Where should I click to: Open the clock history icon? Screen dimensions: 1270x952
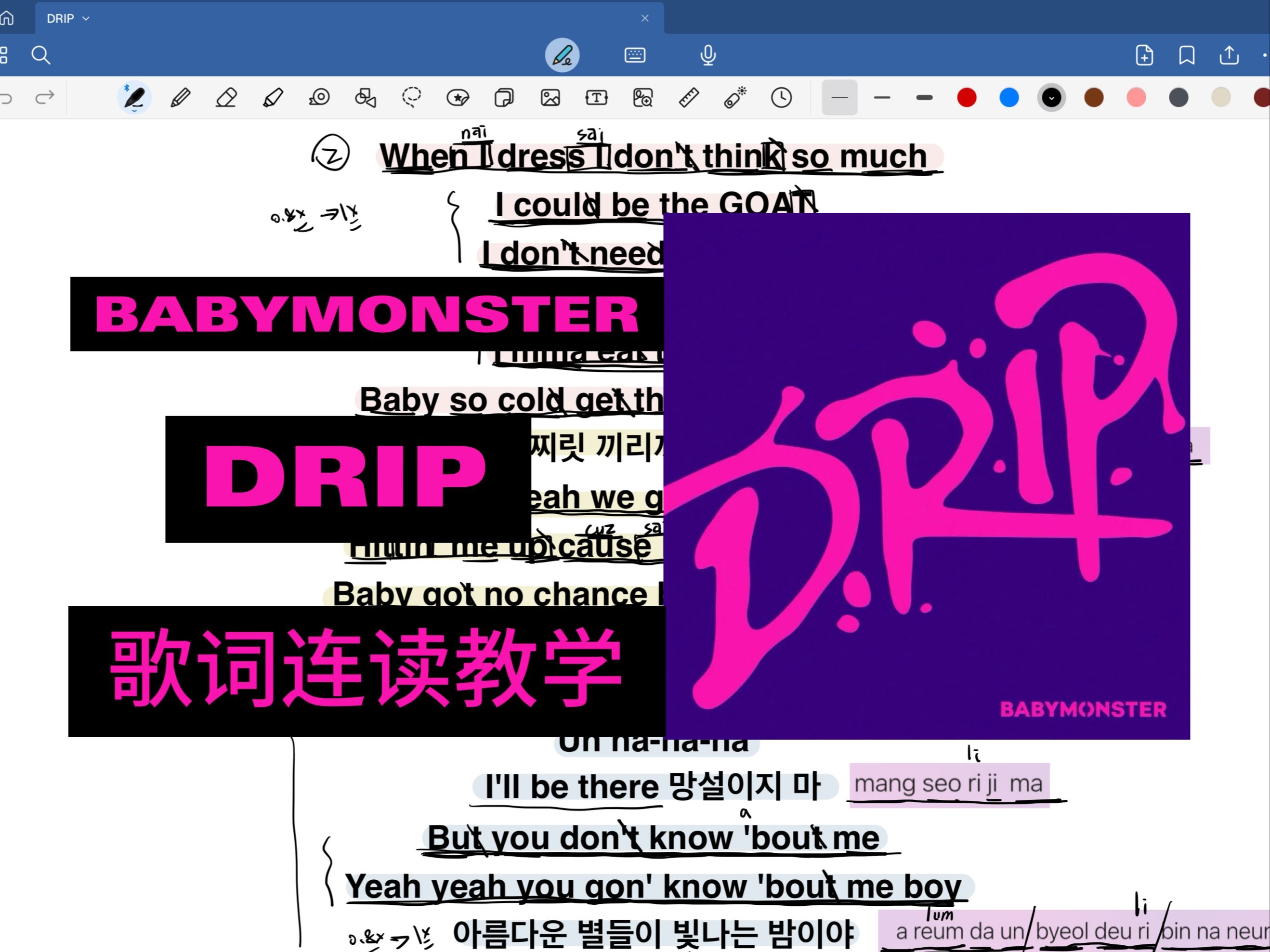(781, 97)
